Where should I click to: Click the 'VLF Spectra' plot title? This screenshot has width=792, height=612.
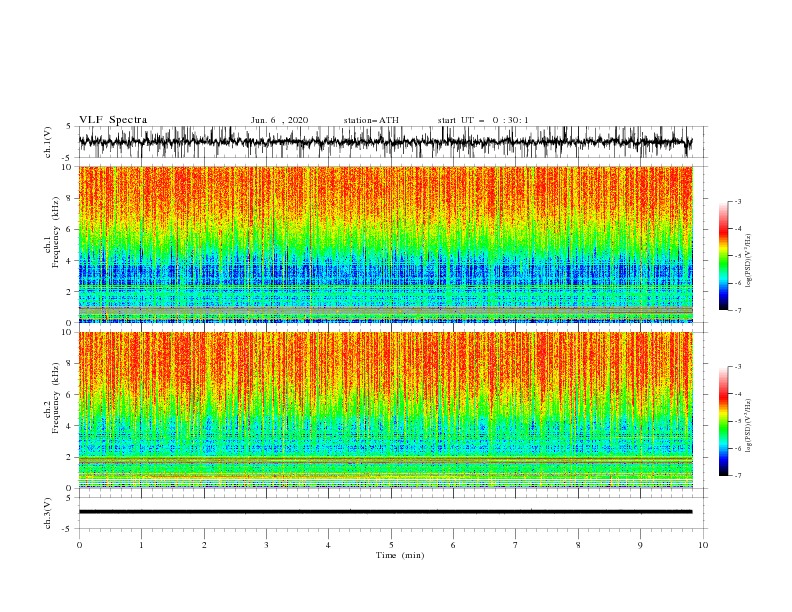pyautogui.click(x=113, y=120)
